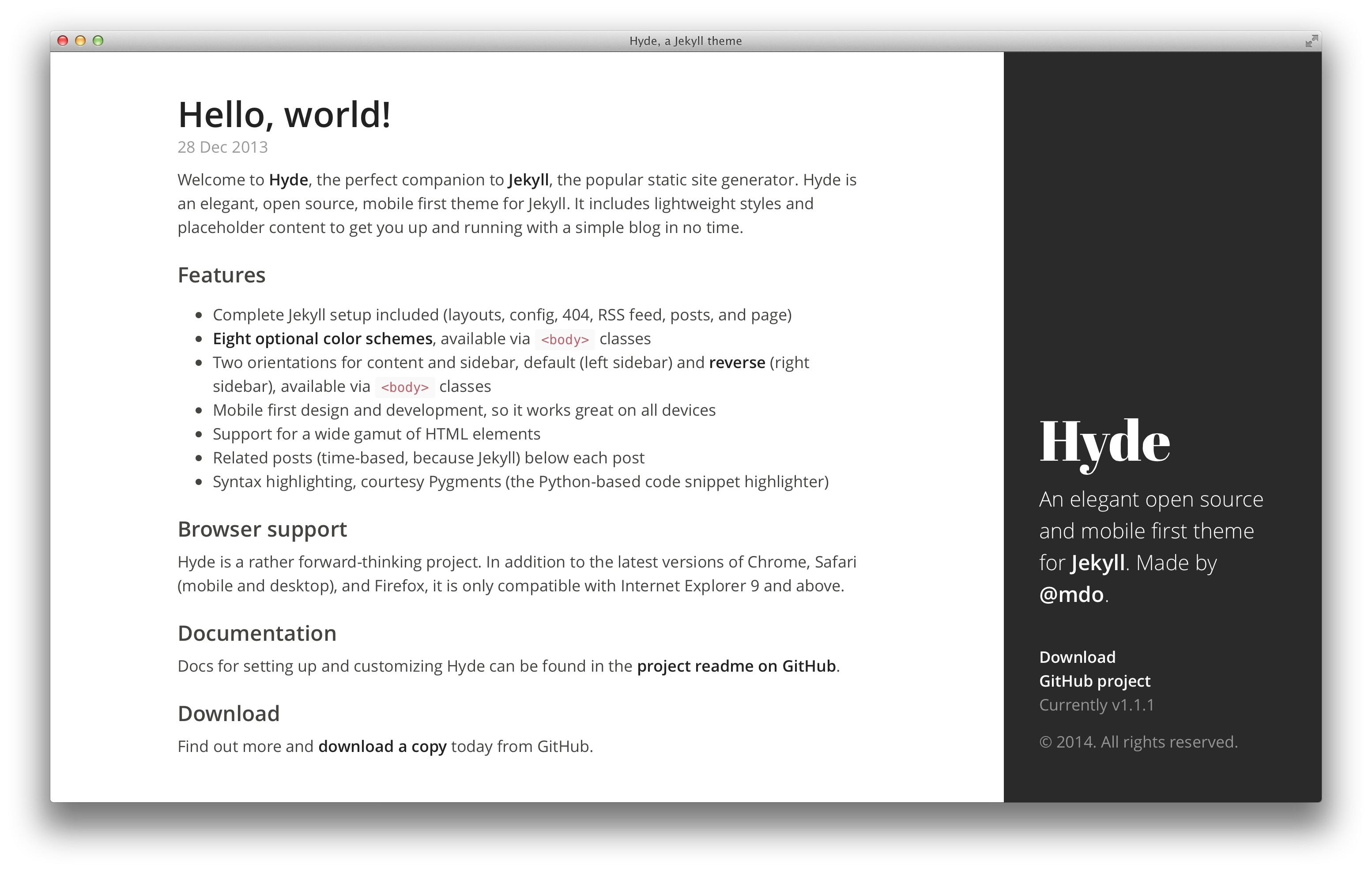Select GitHub project in sidebar navigation
This screenshot has width=1372, height=872.
click(1094, 681)
